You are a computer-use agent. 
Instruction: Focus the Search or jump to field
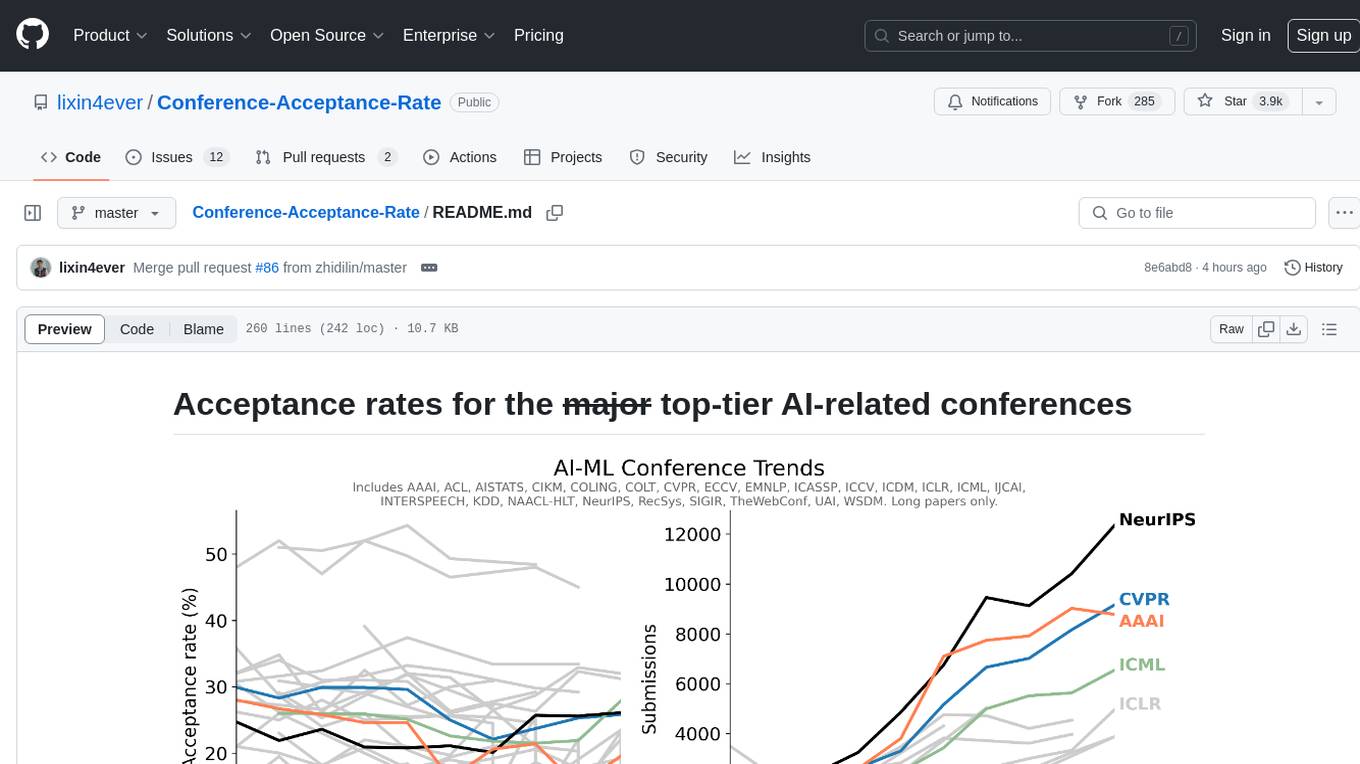pyautogui.click(x=1030, y=36)
